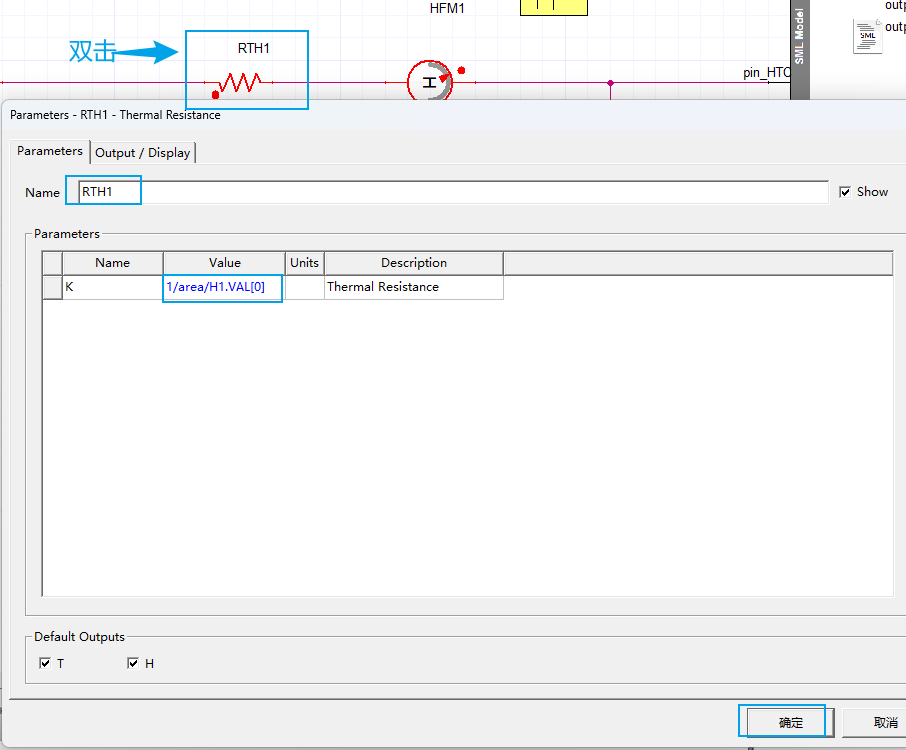Click the junction dot on the magenta wire
The width and height of the screenshot is (906, 750).
pyautogui.click(x=611, y=83)
